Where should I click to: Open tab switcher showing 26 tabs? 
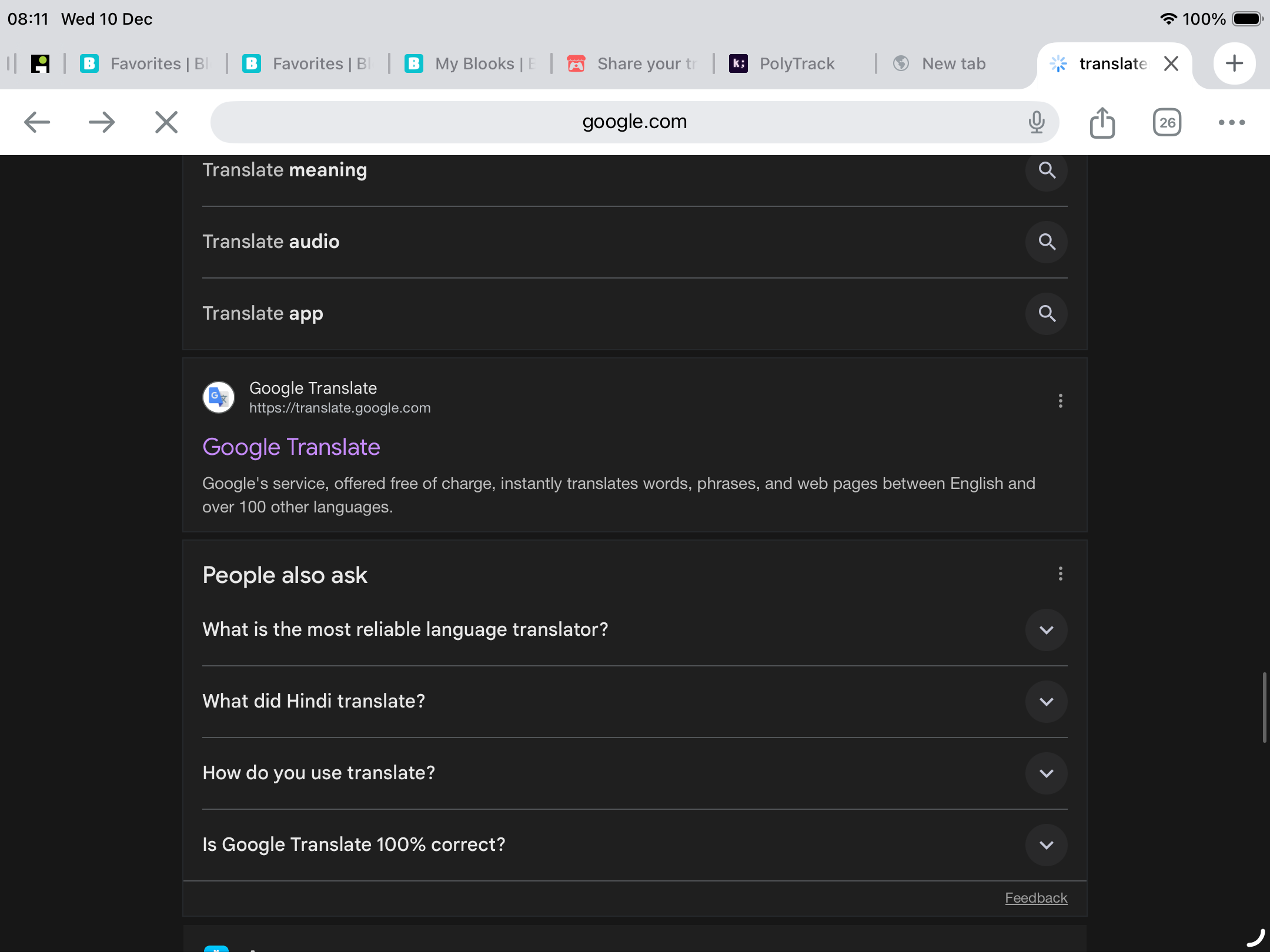click(1167, 122)
